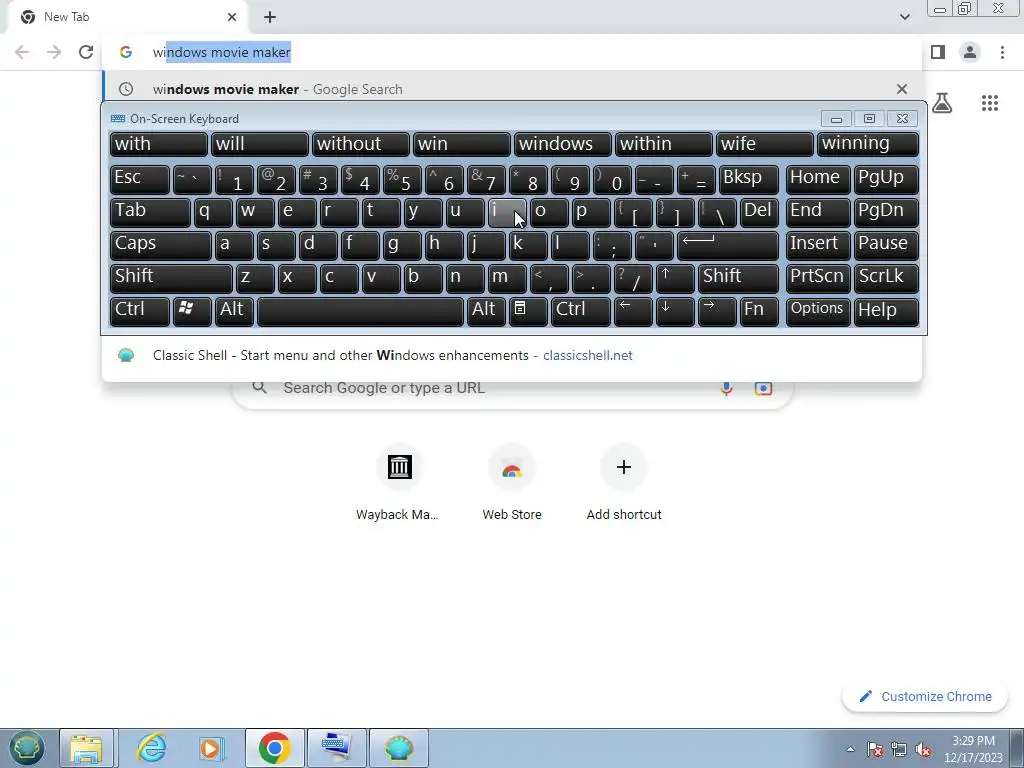This screenshot has height=768, width=1024.
Task: Open the Web Store shortcut
Action: pyautogui.click(x=512, y=483)
